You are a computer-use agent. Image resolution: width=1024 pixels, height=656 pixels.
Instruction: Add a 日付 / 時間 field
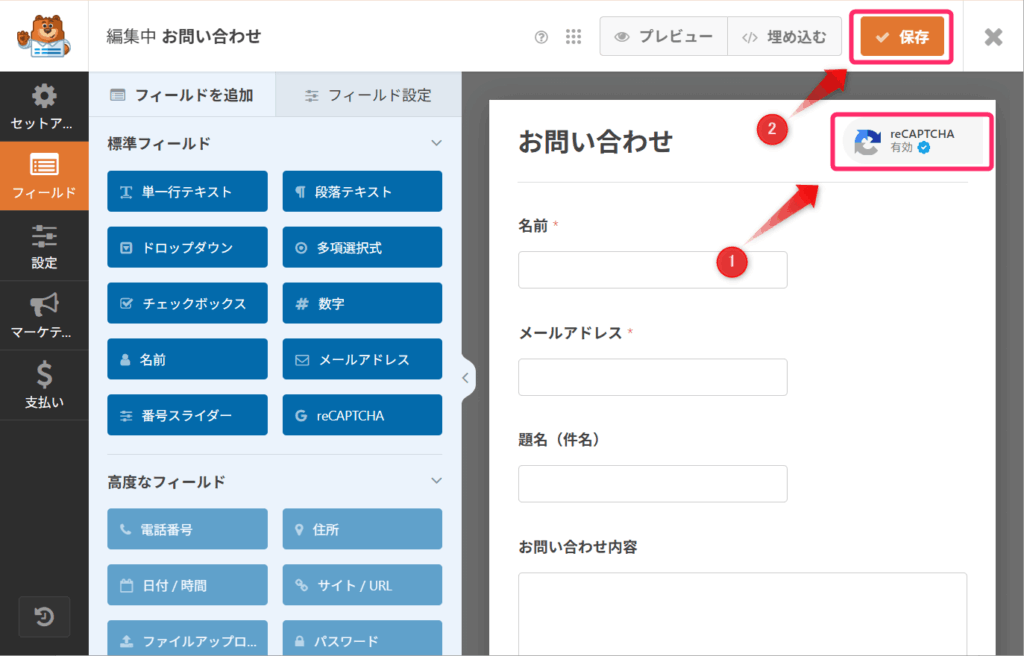tap(187, 585)
